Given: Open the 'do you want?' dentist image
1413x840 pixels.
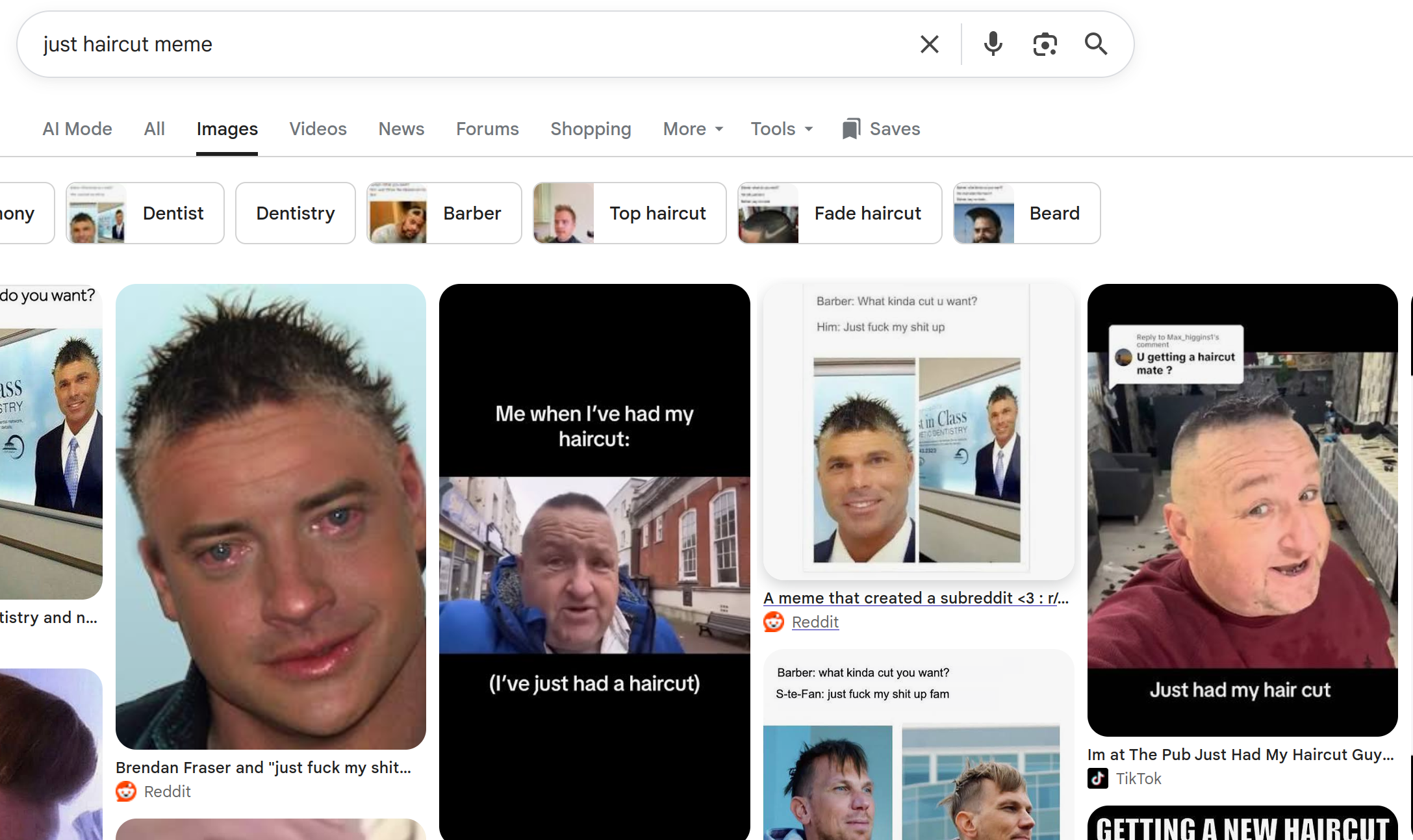Looking at the screenshot, I should tap(51, 442).
